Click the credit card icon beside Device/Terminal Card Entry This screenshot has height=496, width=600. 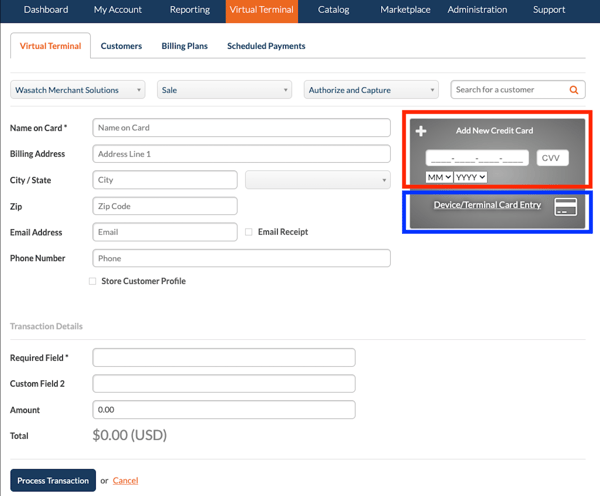[566, 207]
